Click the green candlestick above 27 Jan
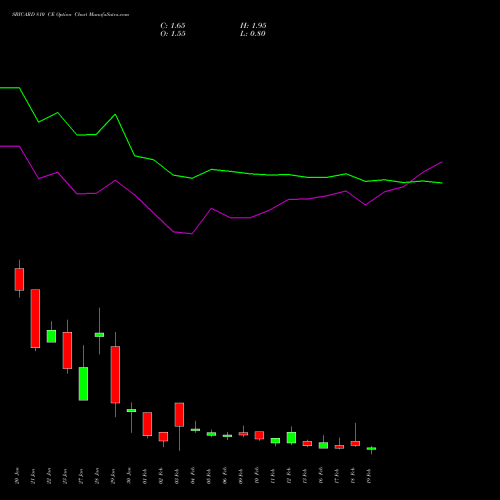The image size is (500, 500). [83, 384]
